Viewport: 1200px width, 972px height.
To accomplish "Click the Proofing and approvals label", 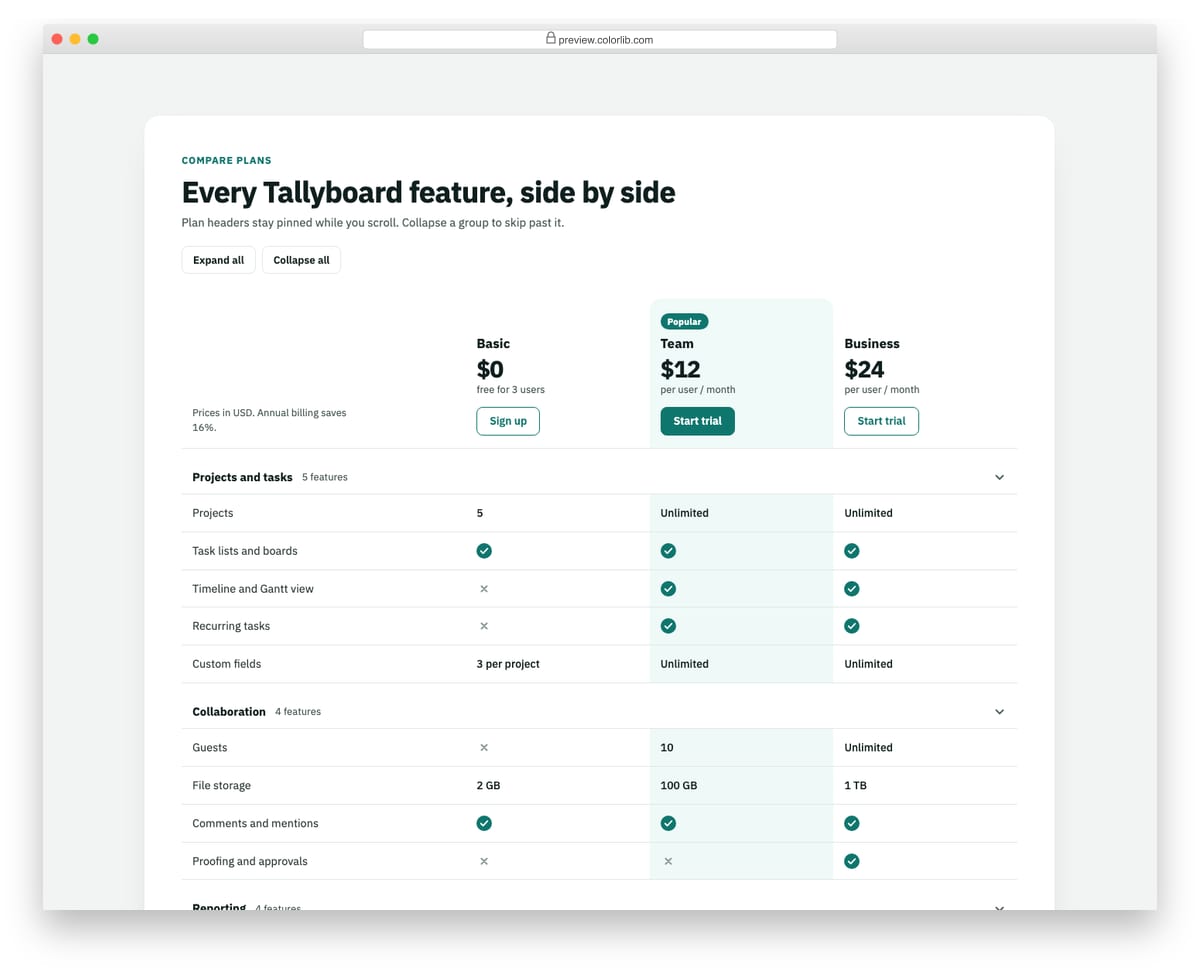I will click(x=250, y=861).
